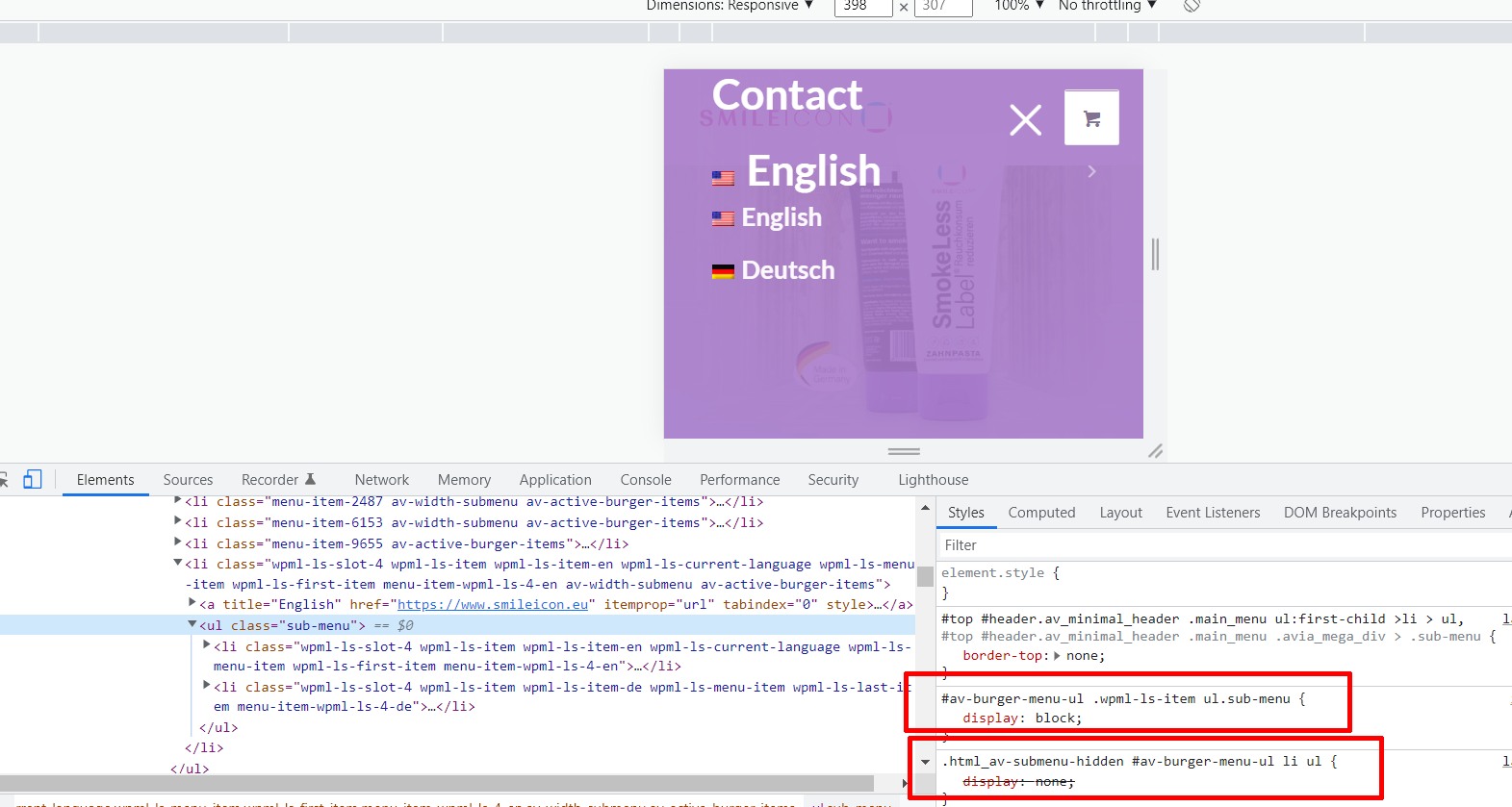Click the dropdown arrow left of .html_av-submenu-hidden rule
1512x807 pixels.
(x=925, y=762)
